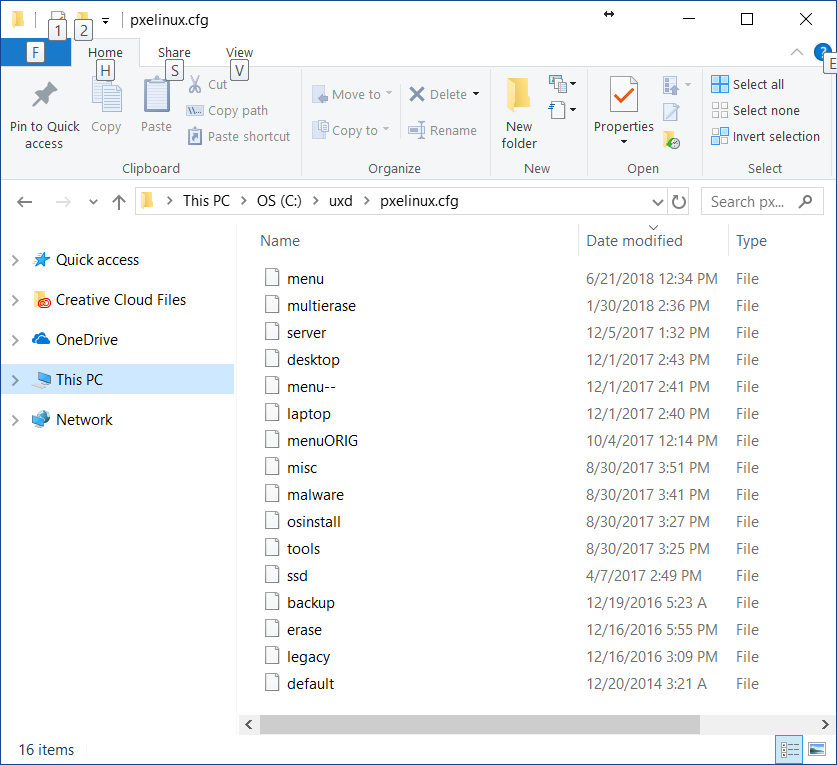
Task: Click the Pin to Quick access icon
Action: (x=44, y=98)
